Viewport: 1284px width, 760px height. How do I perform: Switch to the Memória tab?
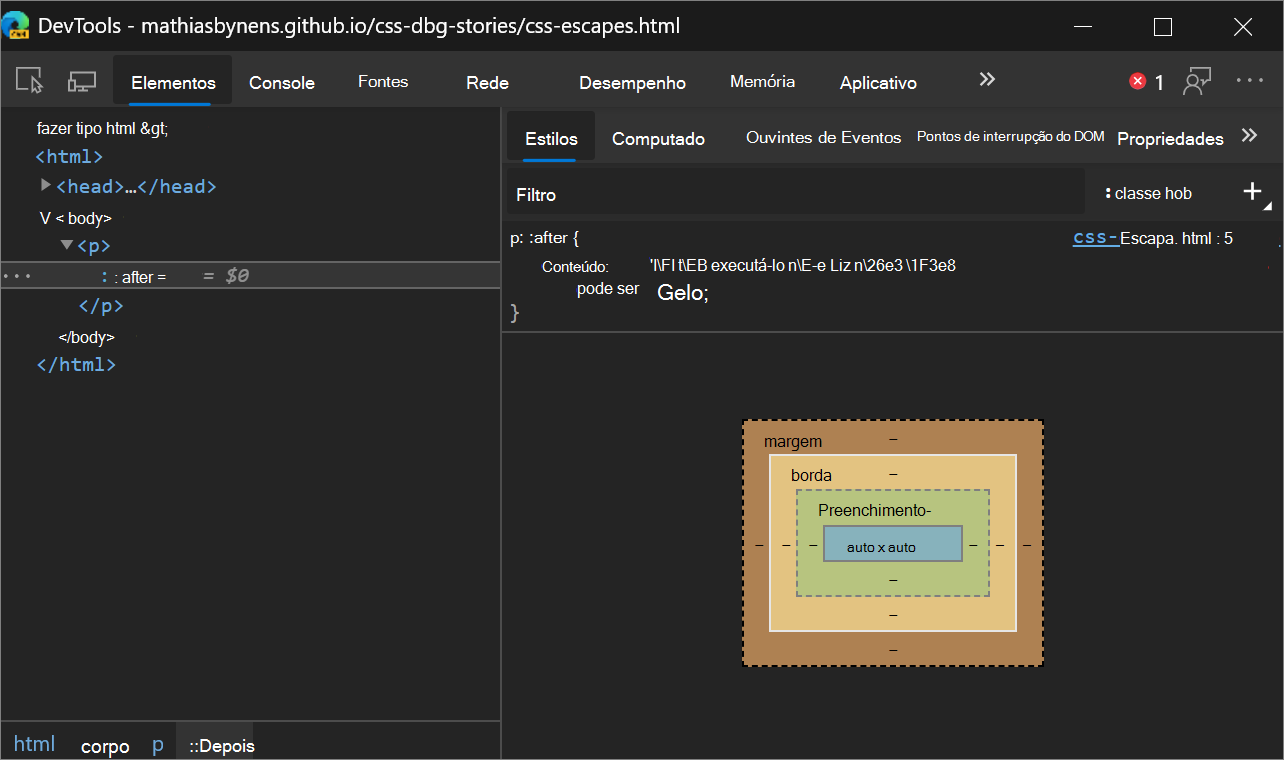(x=762, y=82)
